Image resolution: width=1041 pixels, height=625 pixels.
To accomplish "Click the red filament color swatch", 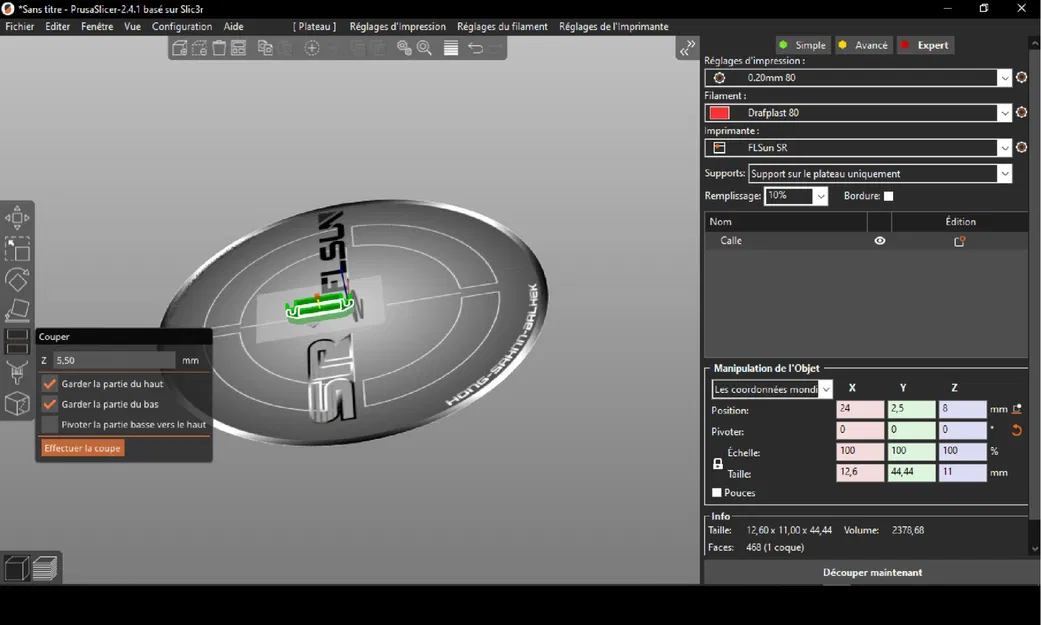I will [719, 113].
